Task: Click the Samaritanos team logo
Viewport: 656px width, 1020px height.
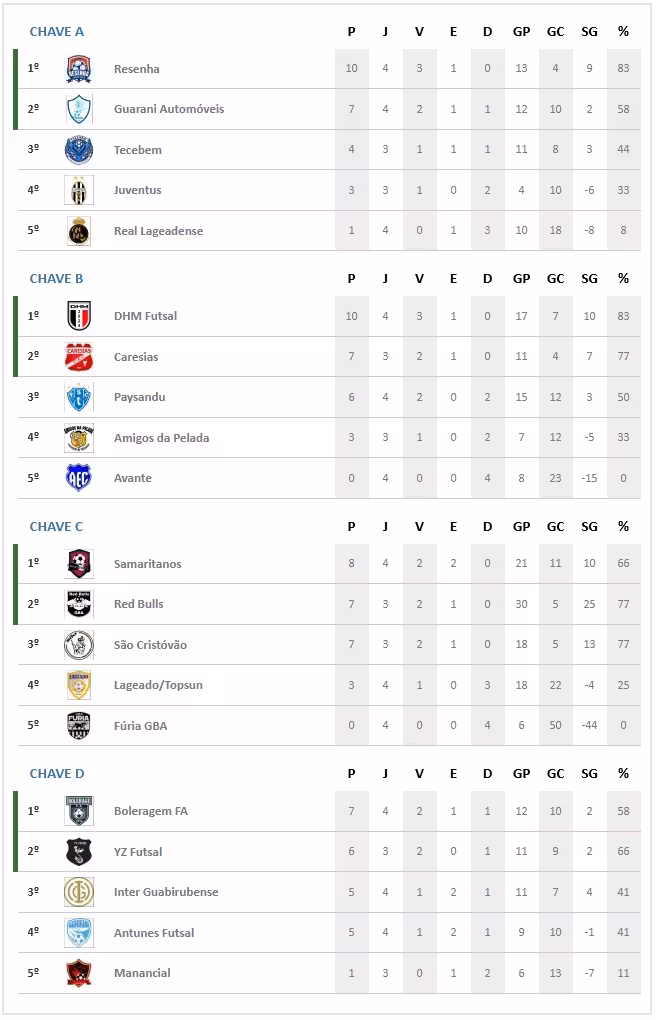Action: [79, 564]
